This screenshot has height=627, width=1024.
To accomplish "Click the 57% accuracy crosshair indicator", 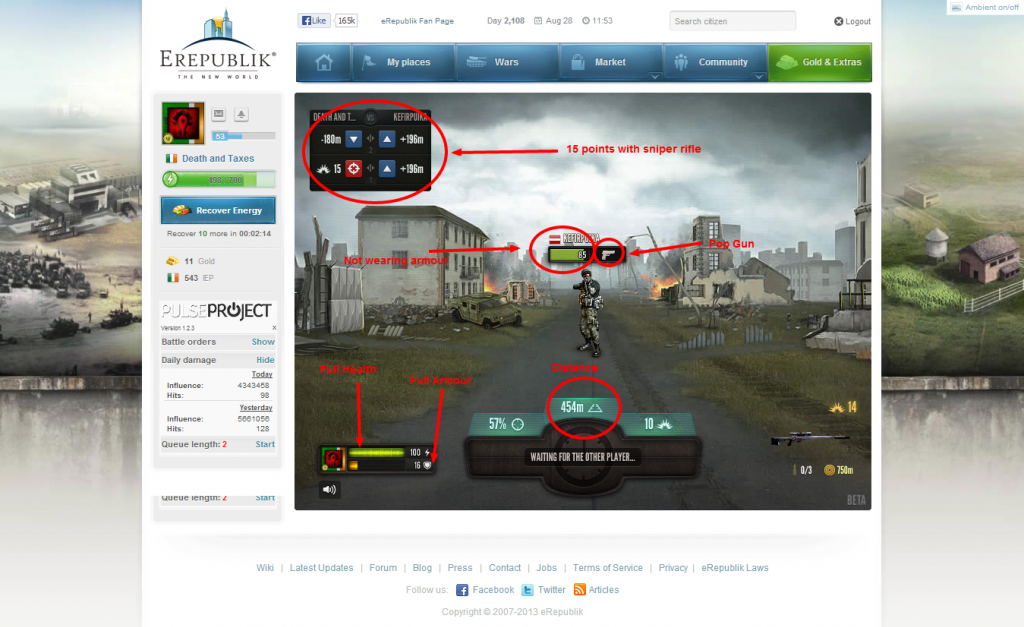I will pos(506,424).
